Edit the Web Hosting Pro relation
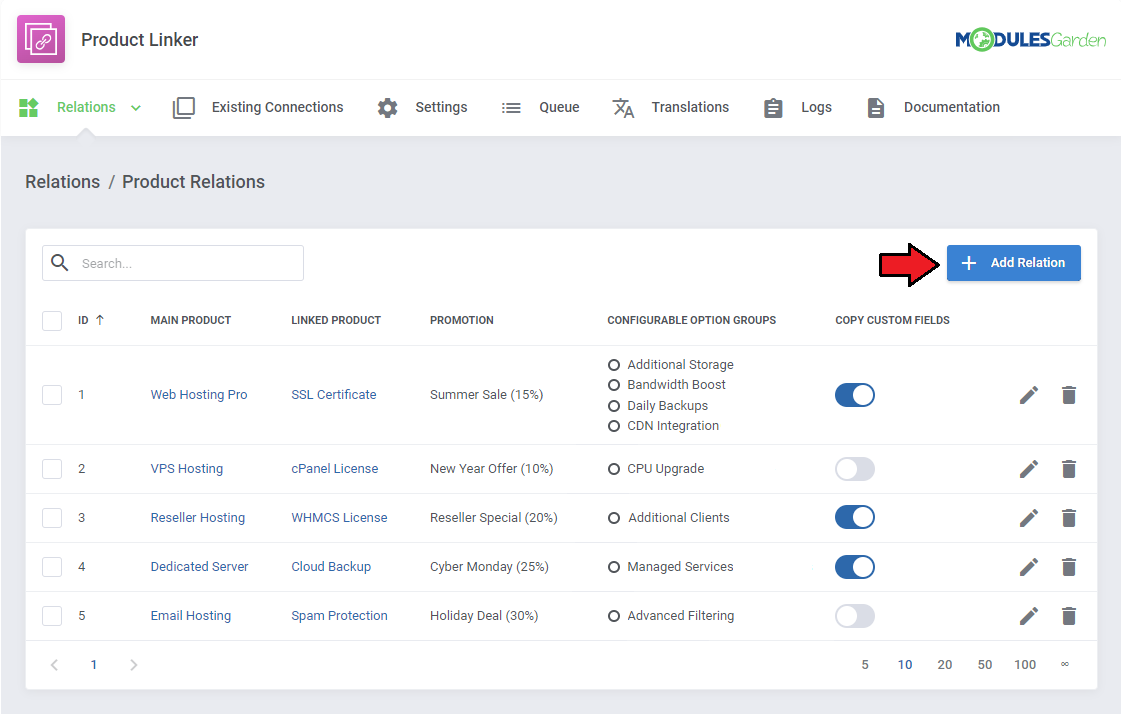Image resolution: width=1121 pixels, height=714 pixels. point(1029,395)
